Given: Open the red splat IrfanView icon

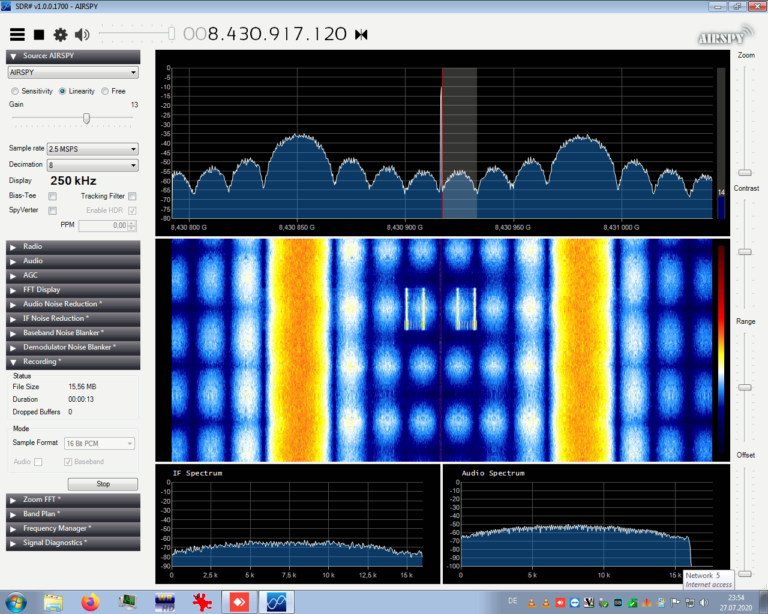Looking at the screenshot, I should coord(202,602).
